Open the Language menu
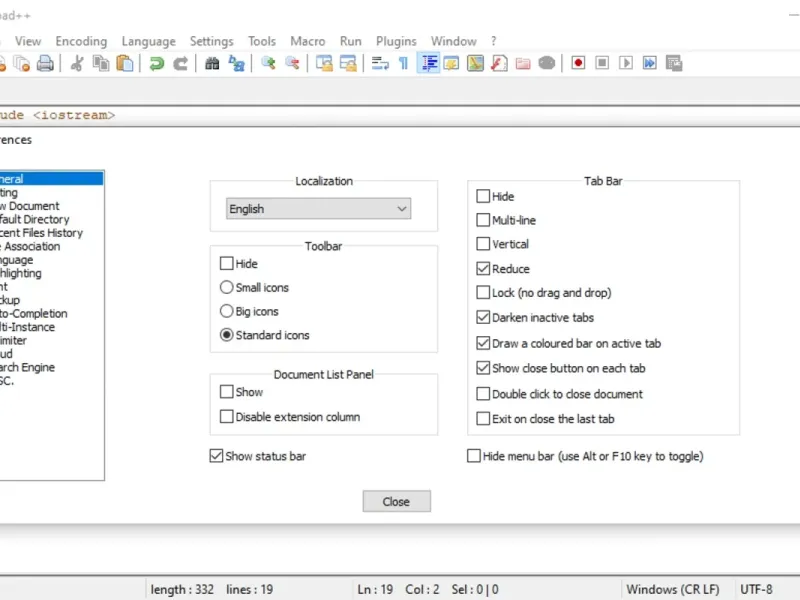This screenshot has width=800, height=600. click(148, 41)
